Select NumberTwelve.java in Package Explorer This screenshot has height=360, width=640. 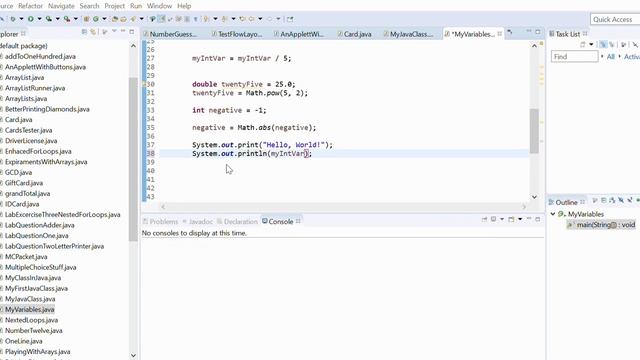(33, 331)
